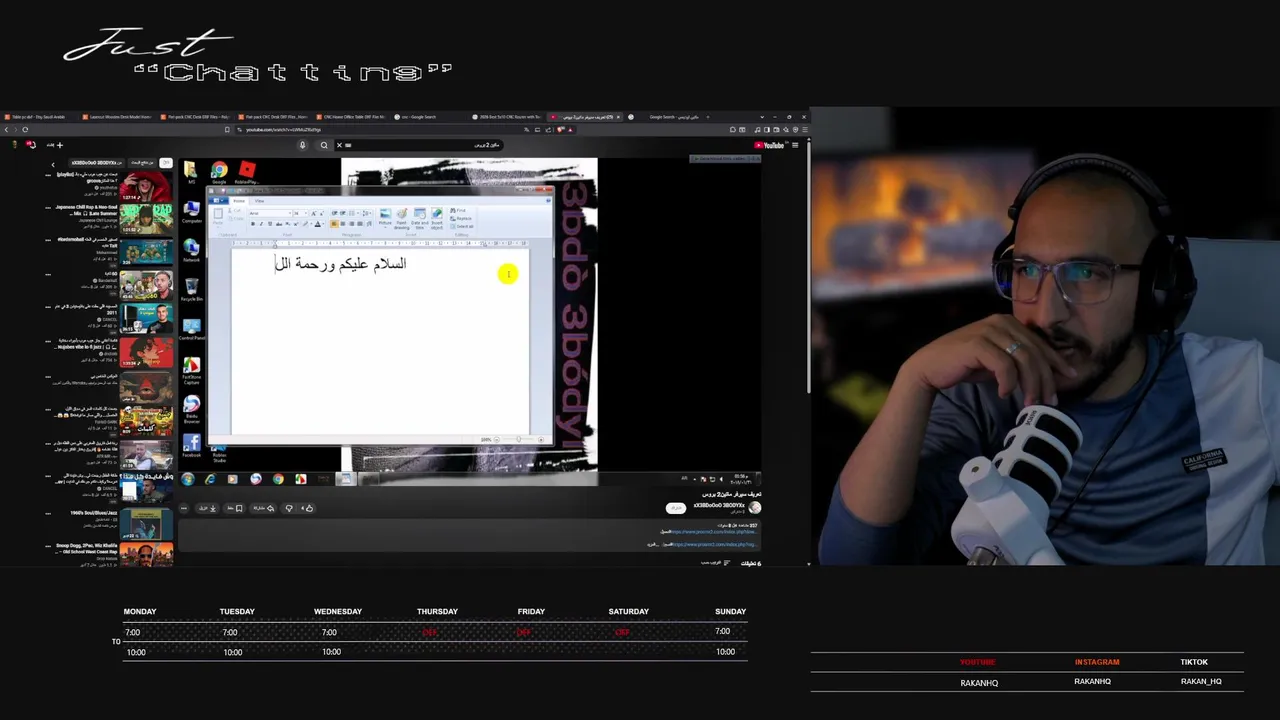Viewport: 1280px width, 720px height.
Task: Open the xX3BDo0o0 3BDDYXx channel avatar
Action: pyautogui.click(x=755, y=508)
